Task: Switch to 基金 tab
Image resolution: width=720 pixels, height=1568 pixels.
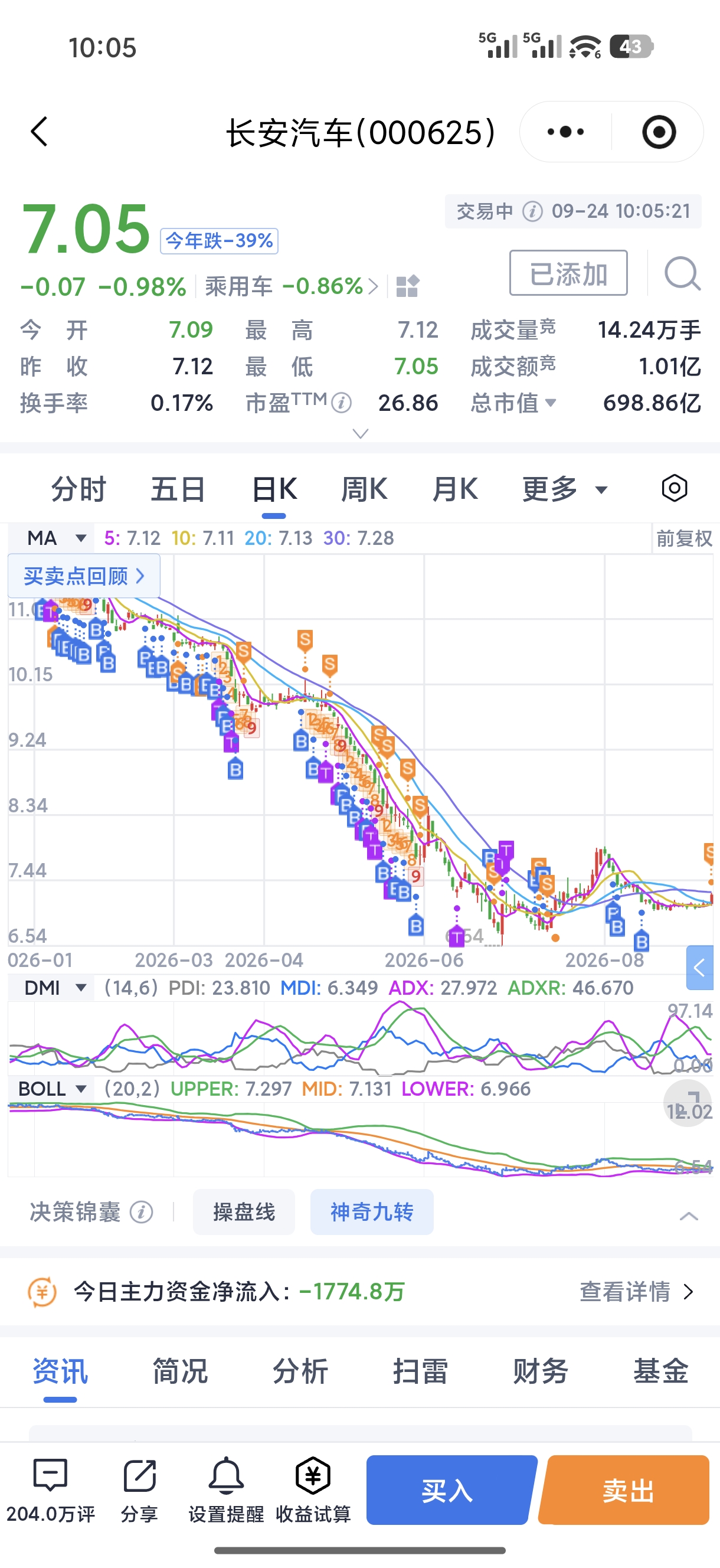Action: [661, 1371]
